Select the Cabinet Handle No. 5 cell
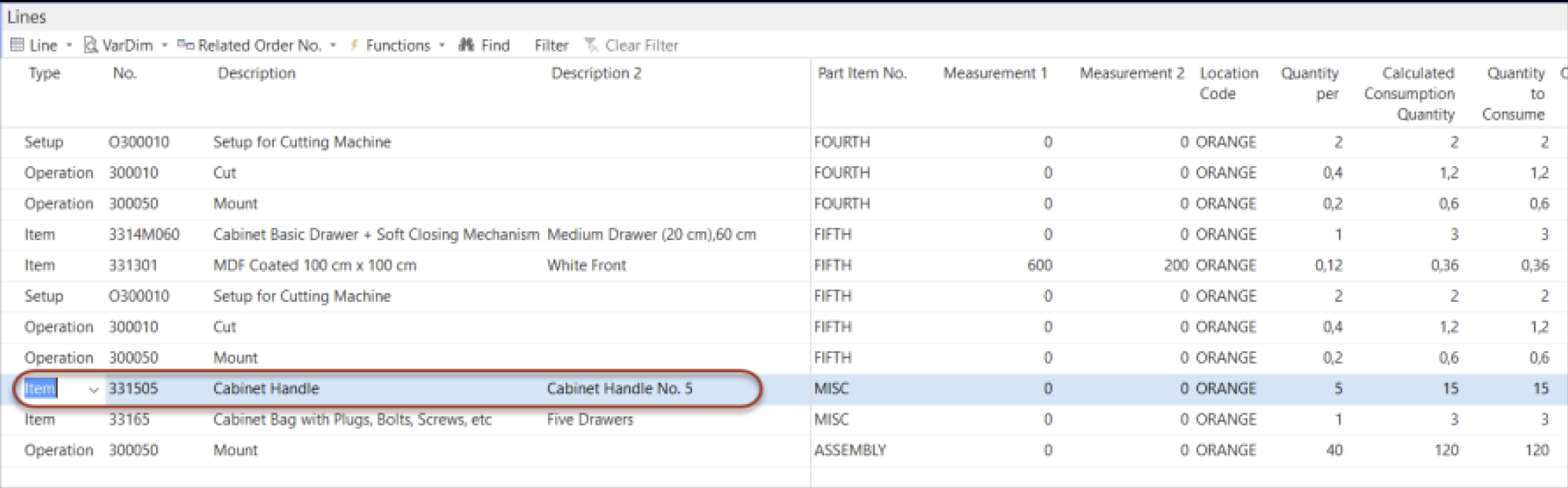 pyautogui.click(x=619, y=389)
